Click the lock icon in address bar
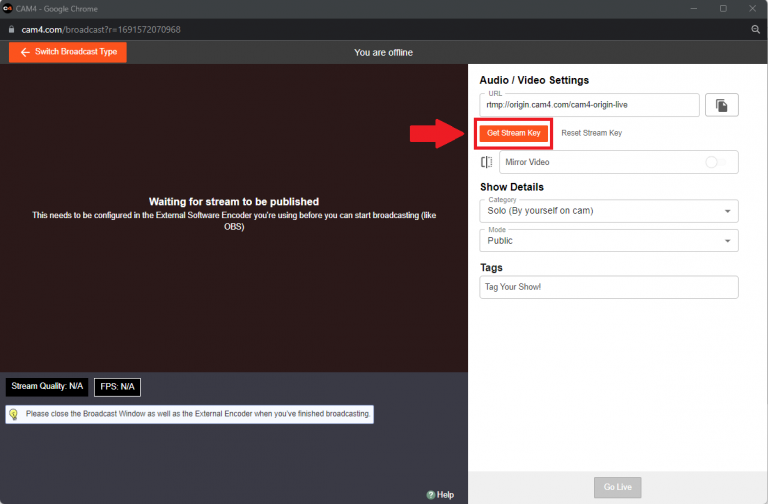Image resolution: width=768 pixels, height=504 pixels. [x=11, y=29]
